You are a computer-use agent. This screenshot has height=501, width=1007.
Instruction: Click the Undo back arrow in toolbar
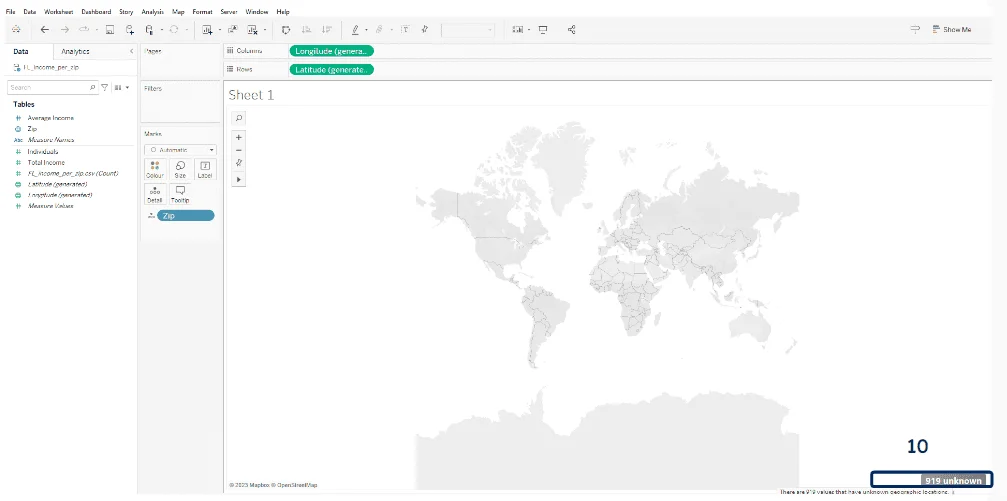45,30
